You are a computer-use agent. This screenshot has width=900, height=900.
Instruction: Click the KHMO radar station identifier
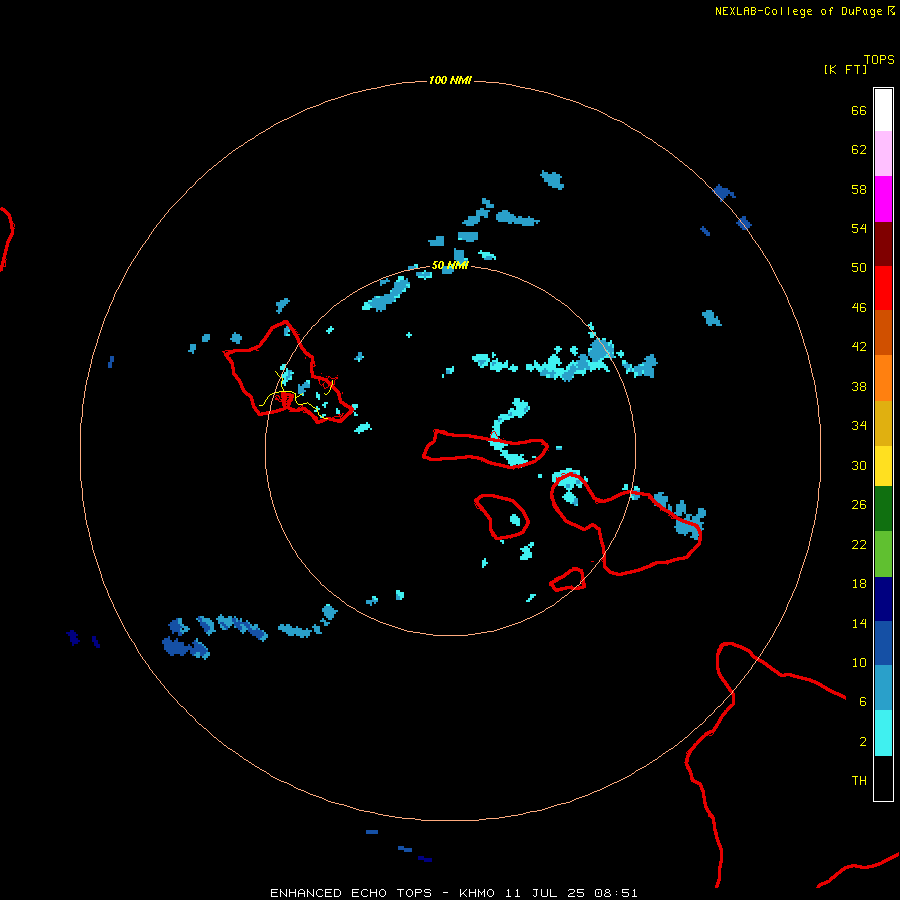476,893
